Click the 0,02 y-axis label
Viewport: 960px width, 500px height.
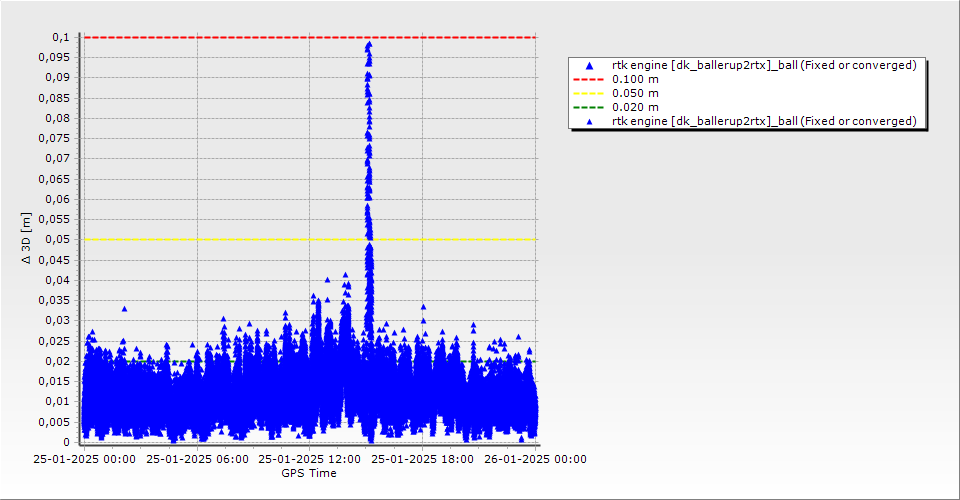click(58, 361)
